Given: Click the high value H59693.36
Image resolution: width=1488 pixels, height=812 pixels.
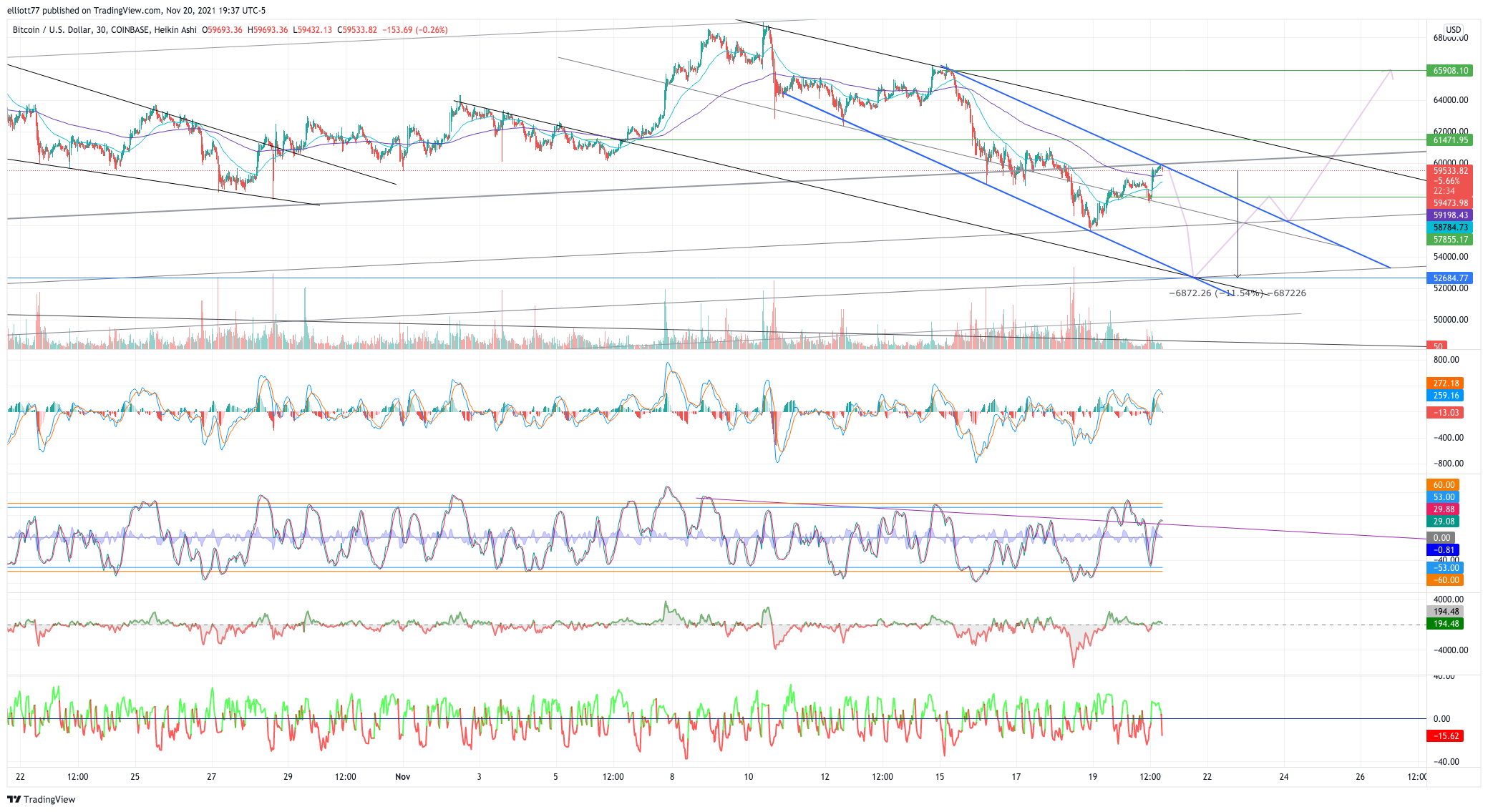Looking at the screenshot, I should pos(268,30).
